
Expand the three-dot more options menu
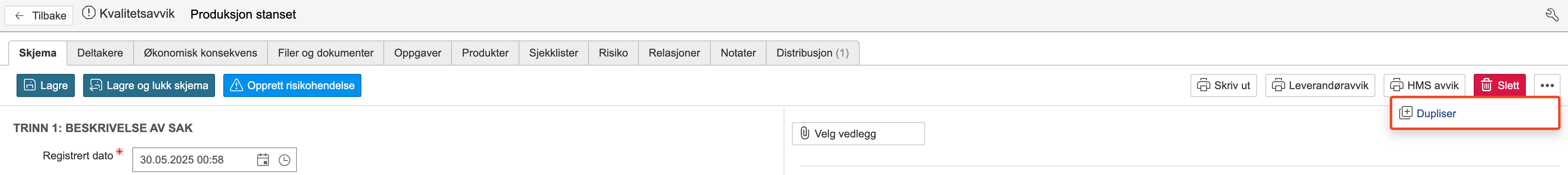(1546, 86)
